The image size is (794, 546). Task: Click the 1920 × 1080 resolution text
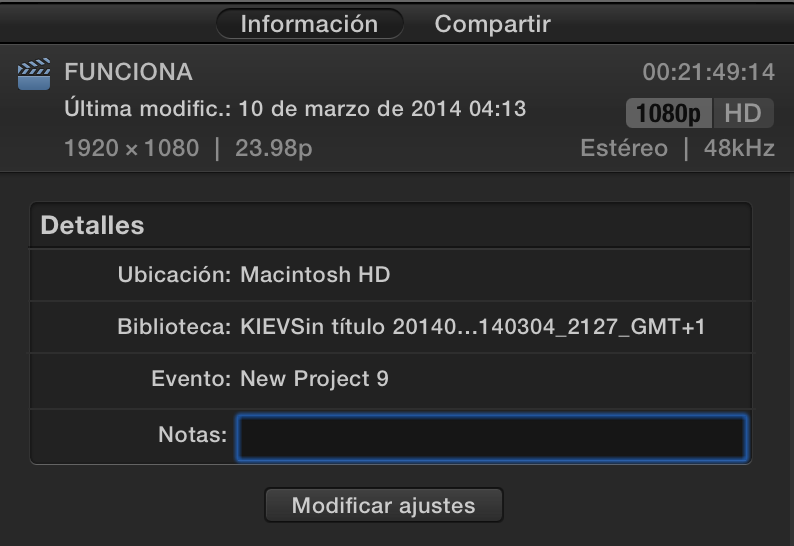click(131, 148)
